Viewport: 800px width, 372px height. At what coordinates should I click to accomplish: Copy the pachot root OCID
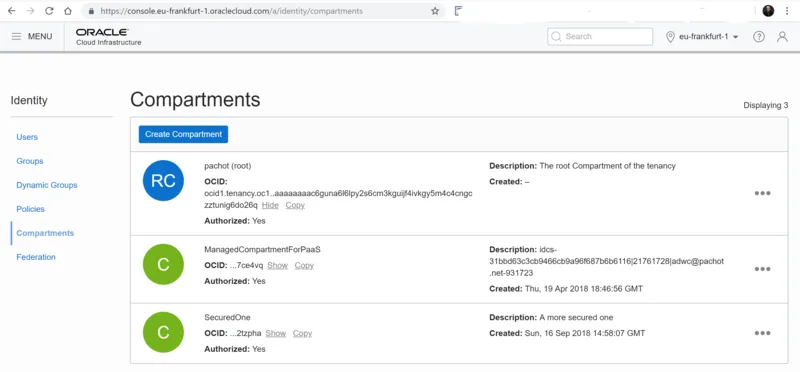click(x=295, y=205)
